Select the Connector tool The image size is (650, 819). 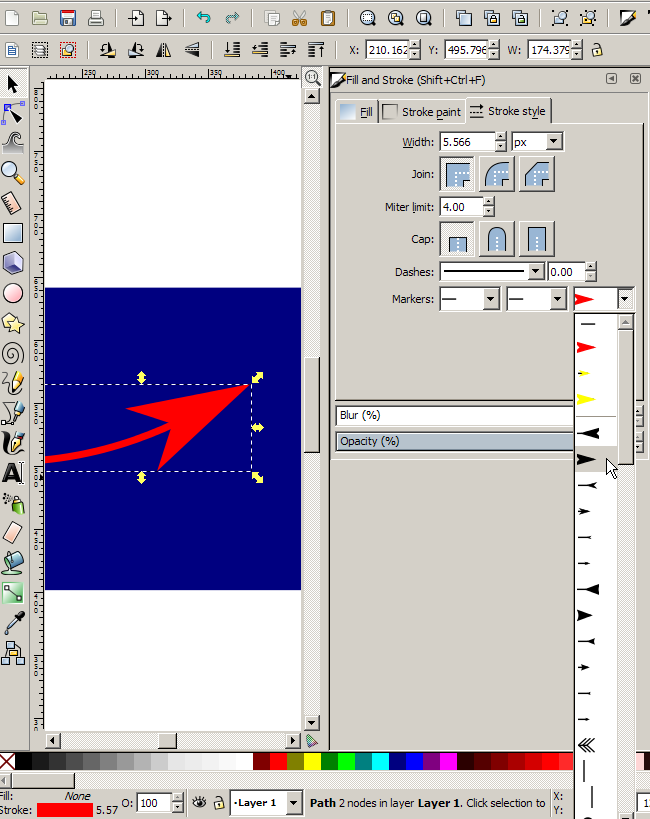[13, 593]
